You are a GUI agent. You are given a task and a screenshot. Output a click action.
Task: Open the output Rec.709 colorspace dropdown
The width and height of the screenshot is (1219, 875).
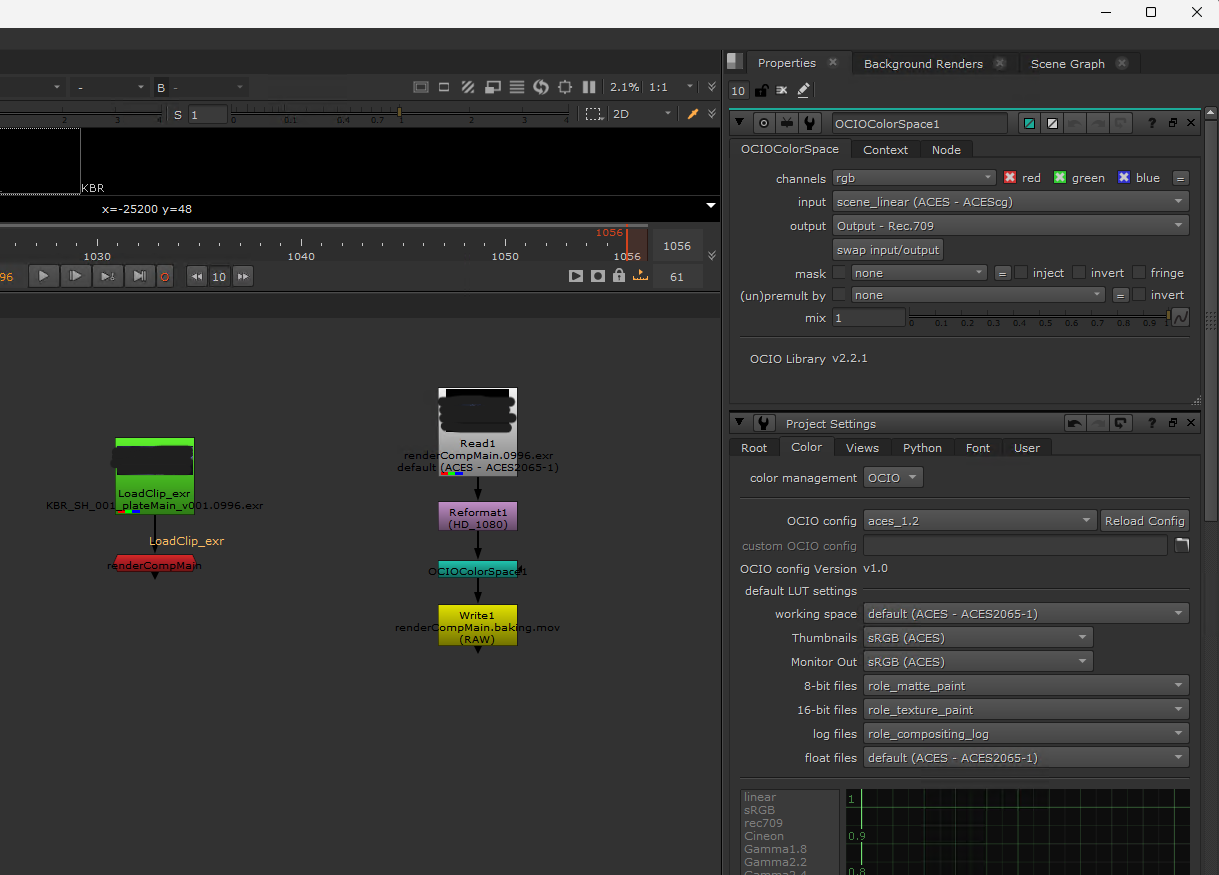(x=1010, y=225)
